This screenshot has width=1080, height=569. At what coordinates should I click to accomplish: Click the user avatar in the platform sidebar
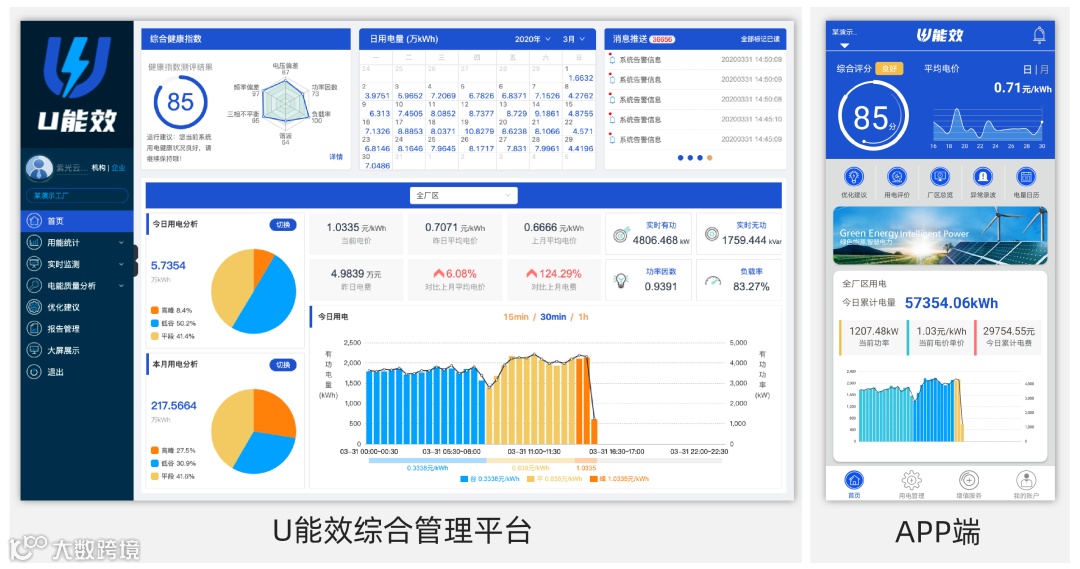[x=39, y=167]
